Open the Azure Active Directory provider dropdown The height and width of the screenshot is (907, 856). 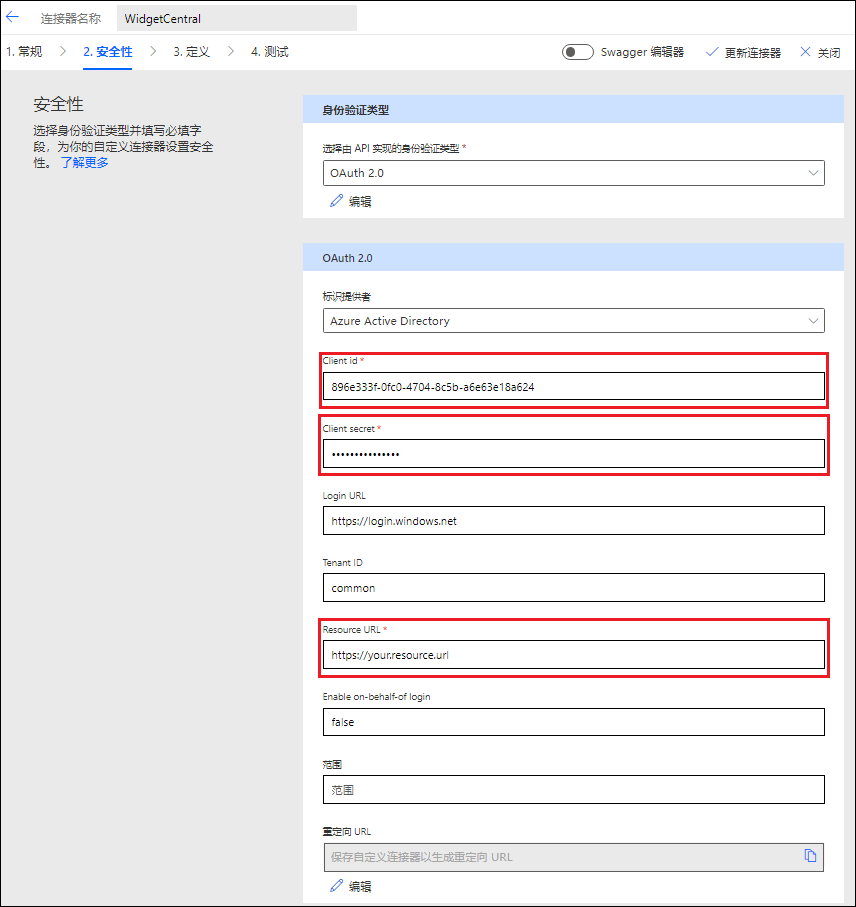(x=573, y=320)
